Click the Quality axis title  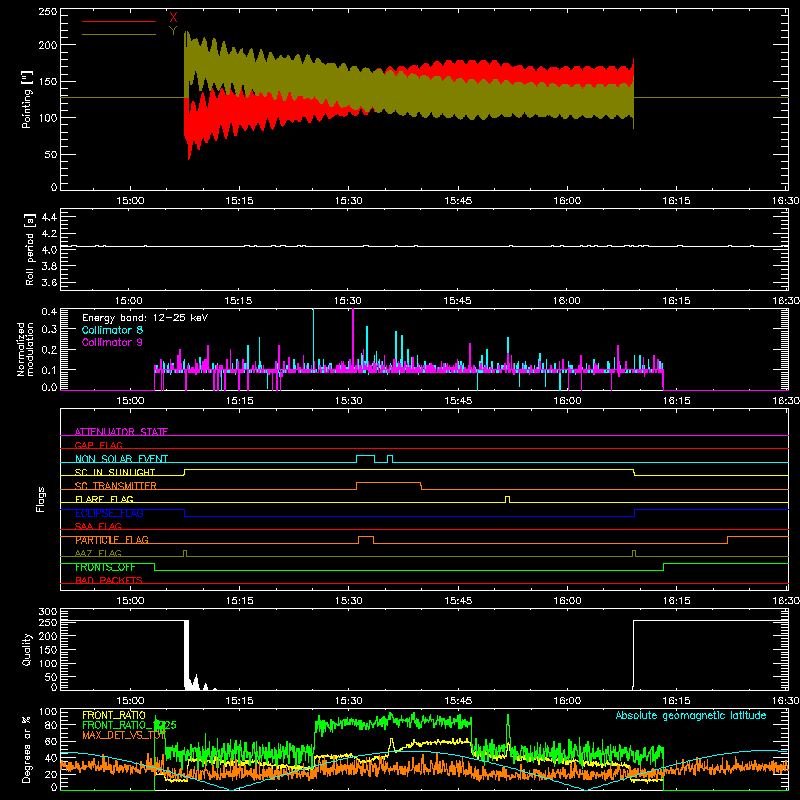tap(27, 649)
